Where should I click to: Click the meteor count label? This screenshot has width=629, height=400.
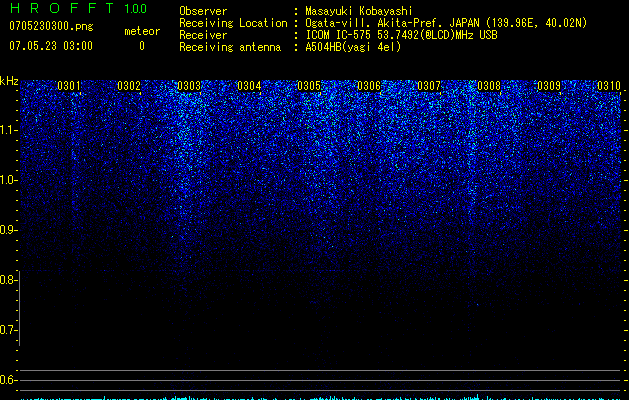point(142,31)
